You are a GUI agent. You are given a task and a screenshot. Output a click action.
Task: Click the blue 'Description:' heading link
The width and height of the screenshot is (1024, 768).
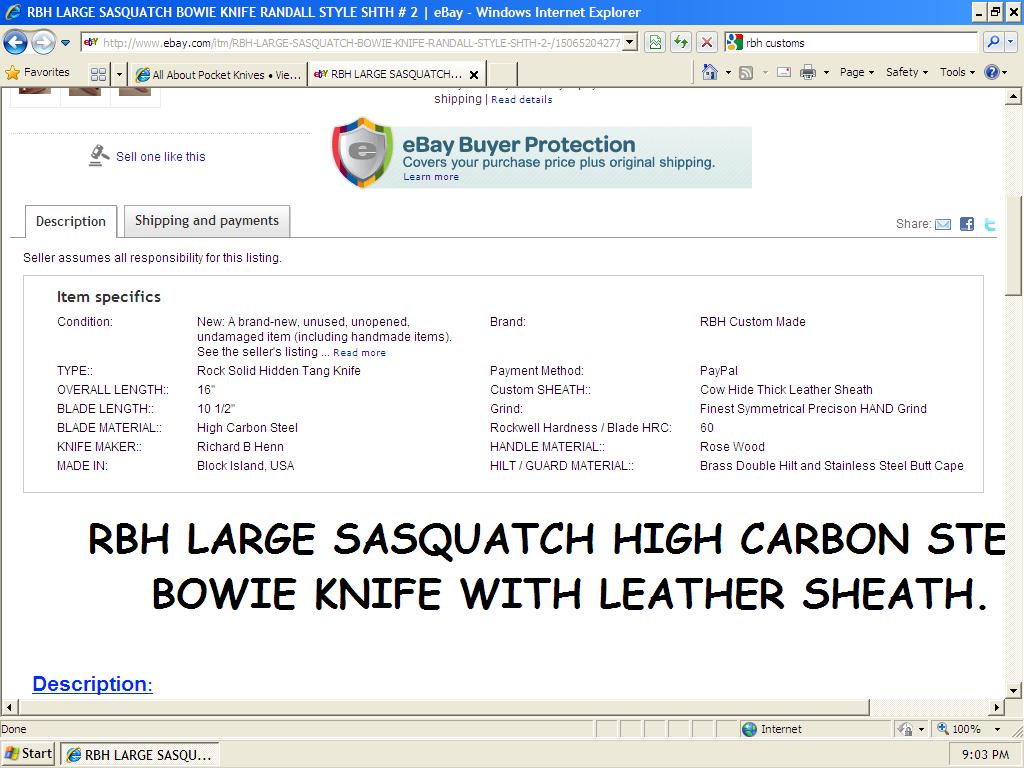(x=93, y=684)
